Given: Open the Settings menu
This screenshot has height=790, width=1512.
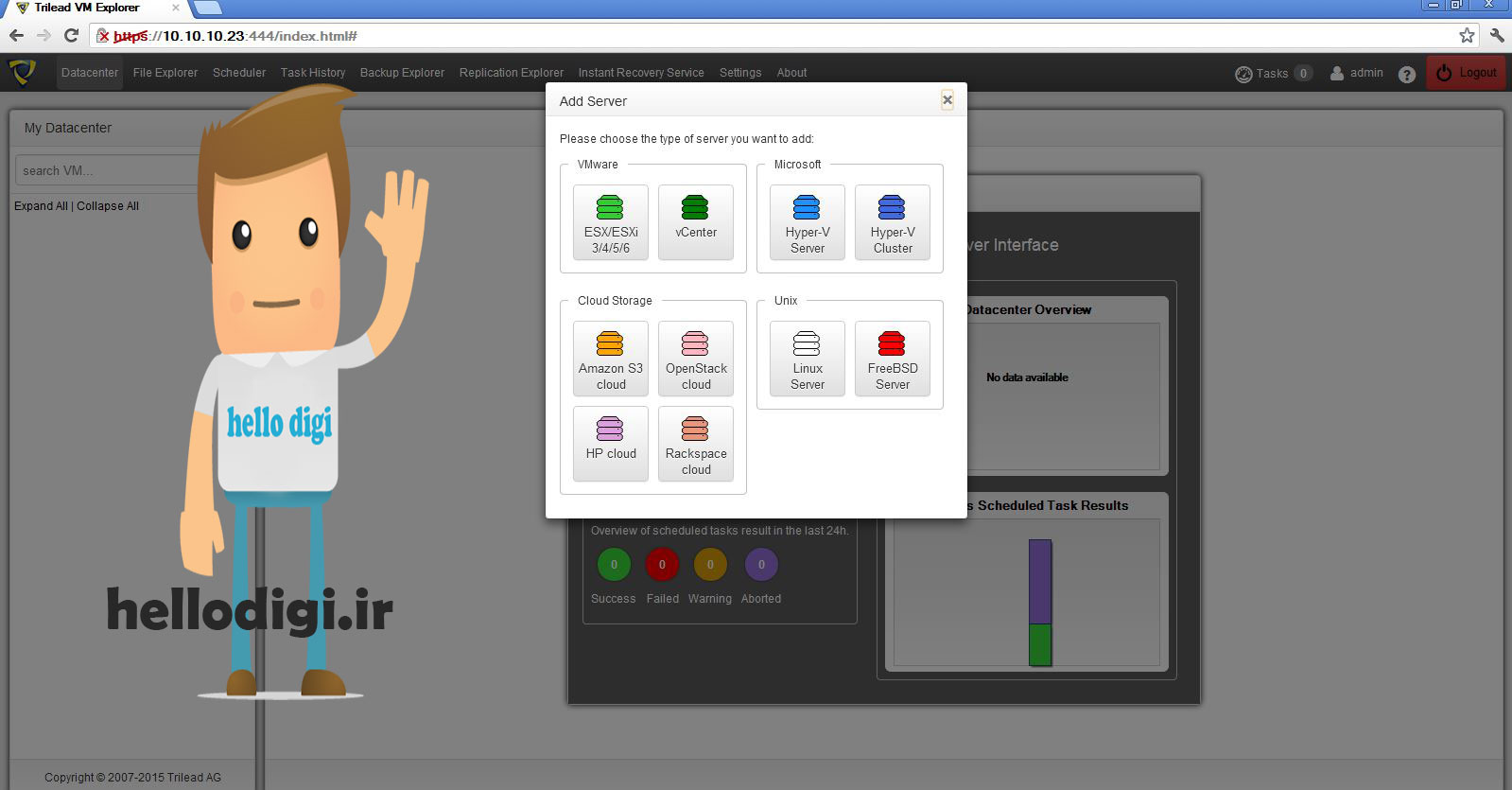Looking at the screenshot, I should pyautogui.click(x=740, y=73).
